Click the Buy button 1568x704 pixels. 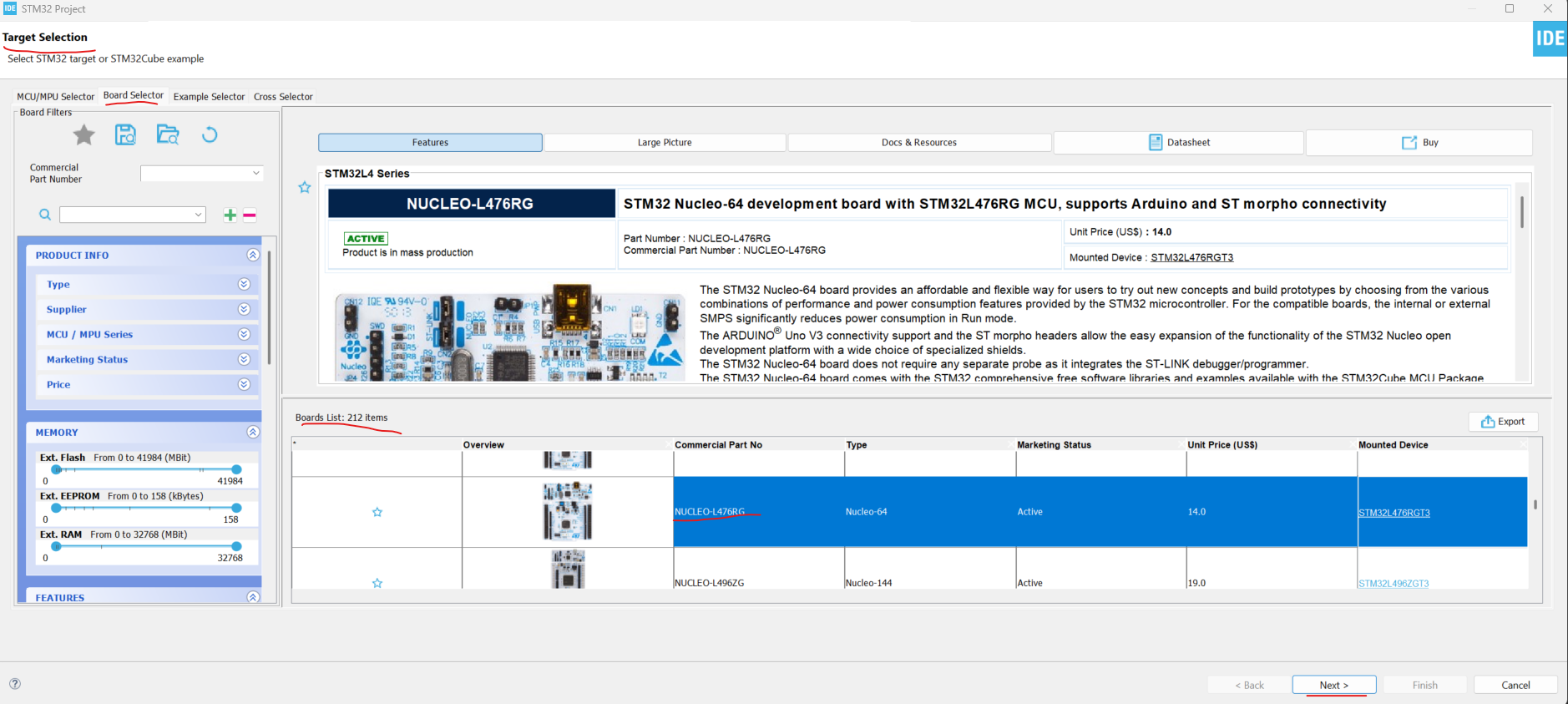point(1419,143)
